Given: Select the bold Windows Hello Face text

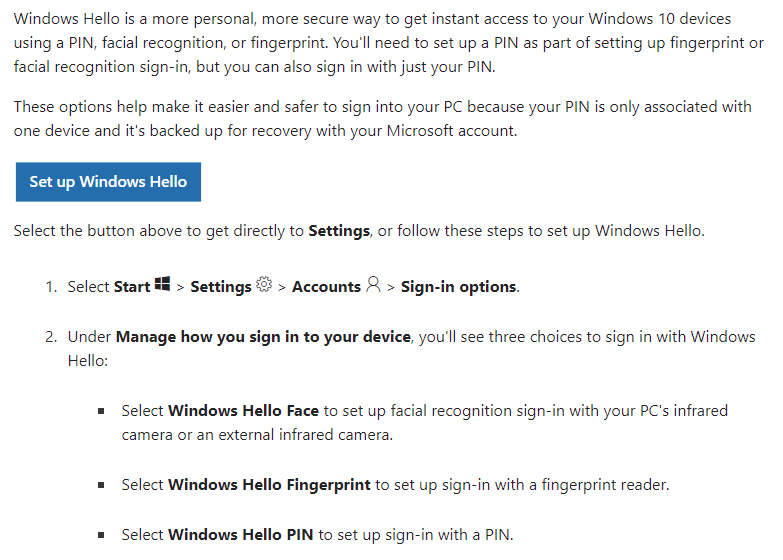Looking at the screenshot, I should point(243,411).
